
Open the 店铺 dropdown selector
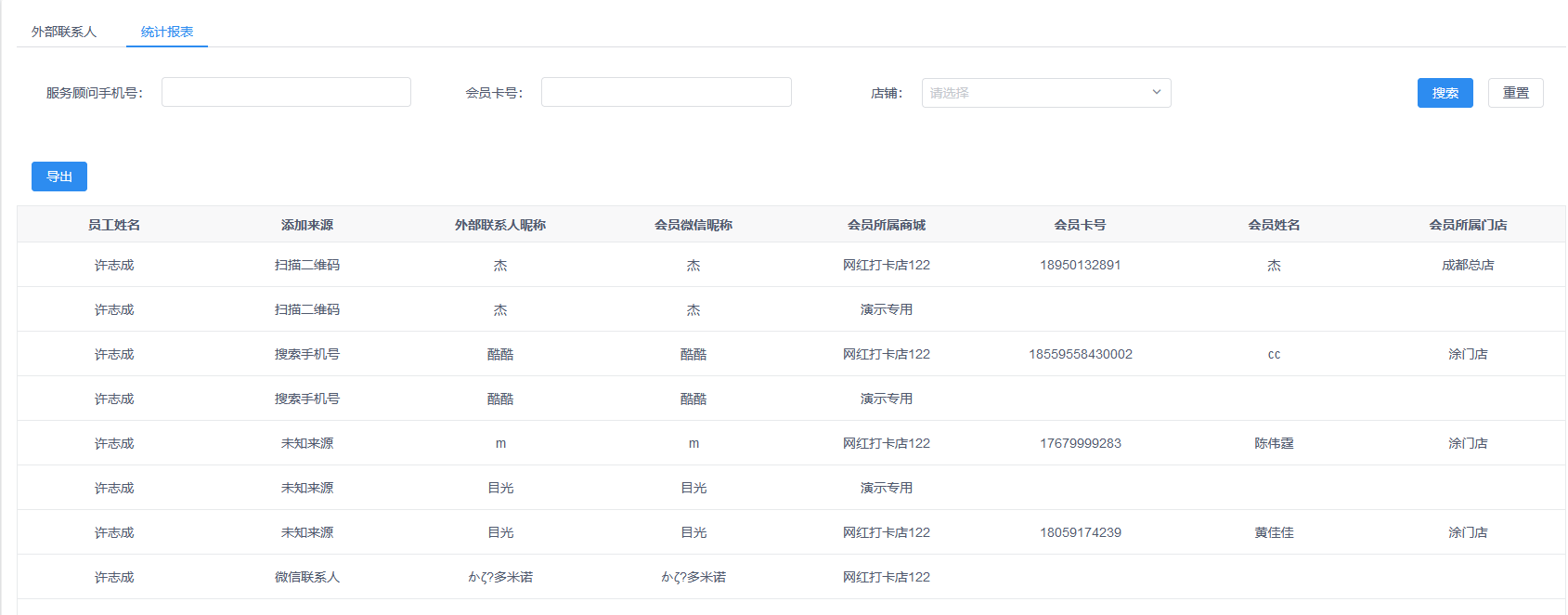pos(1035,93)
